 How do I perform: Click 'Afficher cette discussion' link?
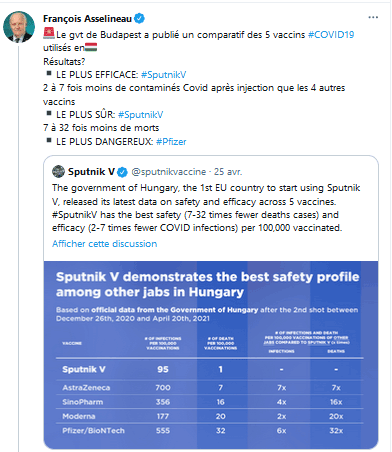[104, 244]
